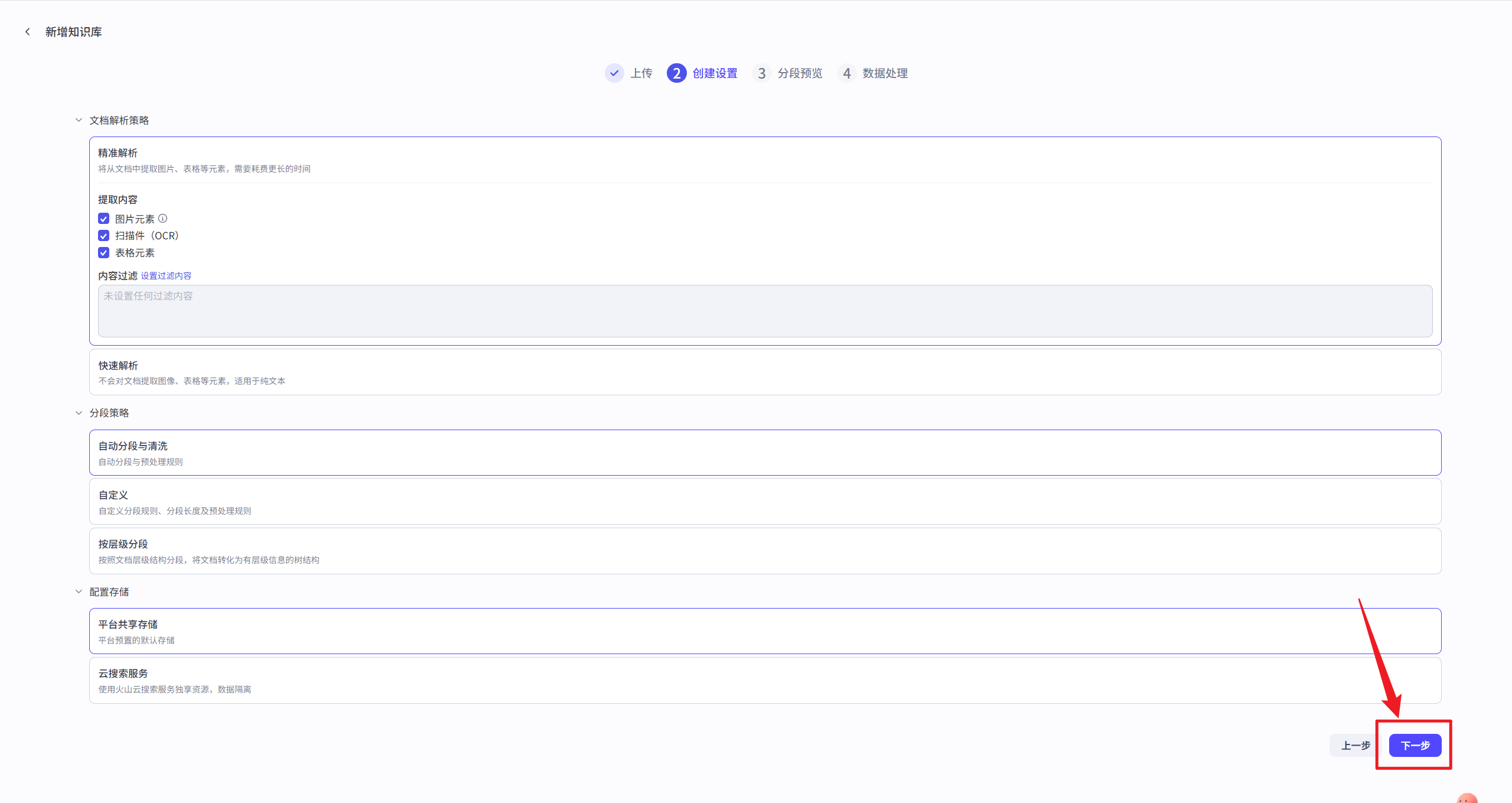Go to the 数据处理 step label
Screen dimensions: 1512x803
point(885,73)
